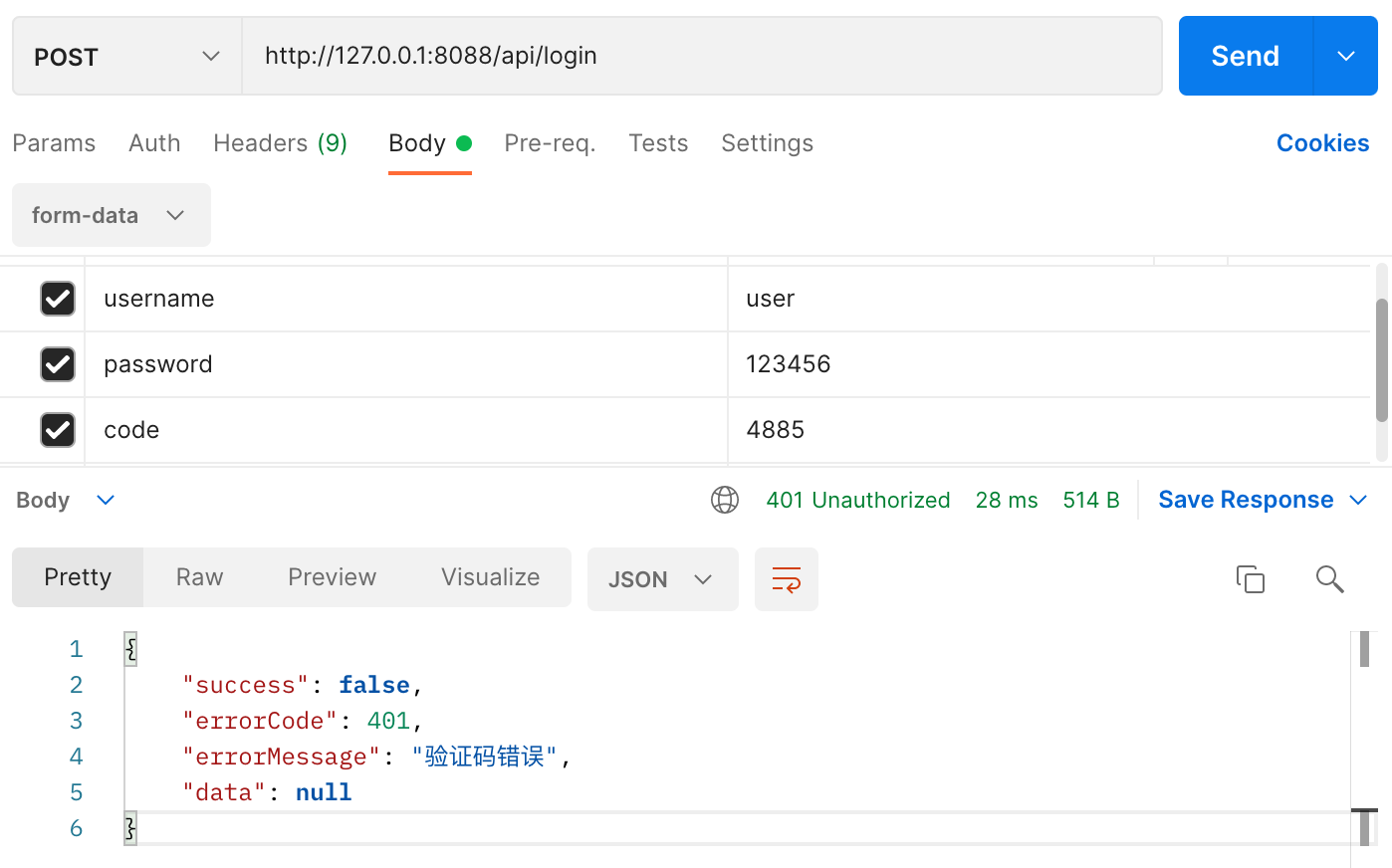1392x868 pixels.
Task: Click the form-data table vertical scrollbar
Action: (x=1381, y=358)
